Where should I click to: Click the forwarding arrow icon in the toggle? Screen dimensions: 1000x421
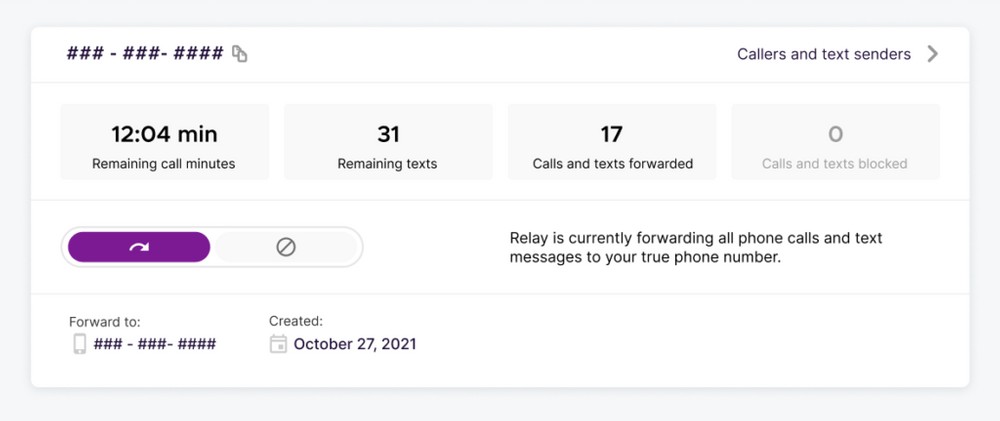point(139,247)
